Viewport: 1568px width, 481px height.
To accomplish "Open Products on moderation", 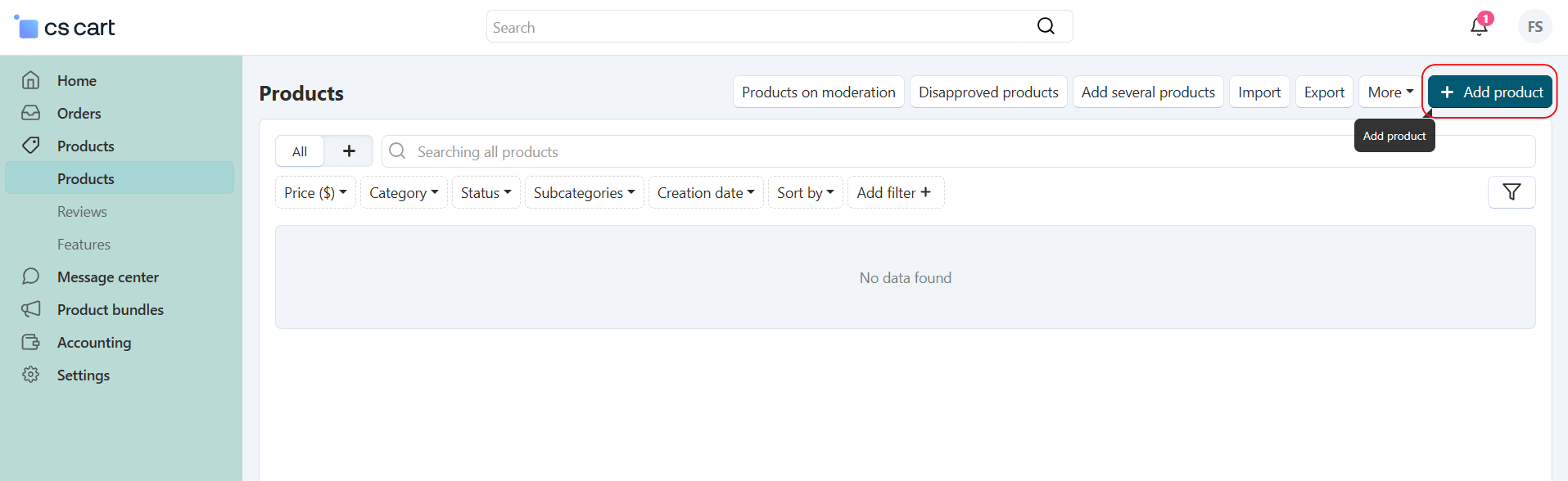I will (x=818, y=92).
